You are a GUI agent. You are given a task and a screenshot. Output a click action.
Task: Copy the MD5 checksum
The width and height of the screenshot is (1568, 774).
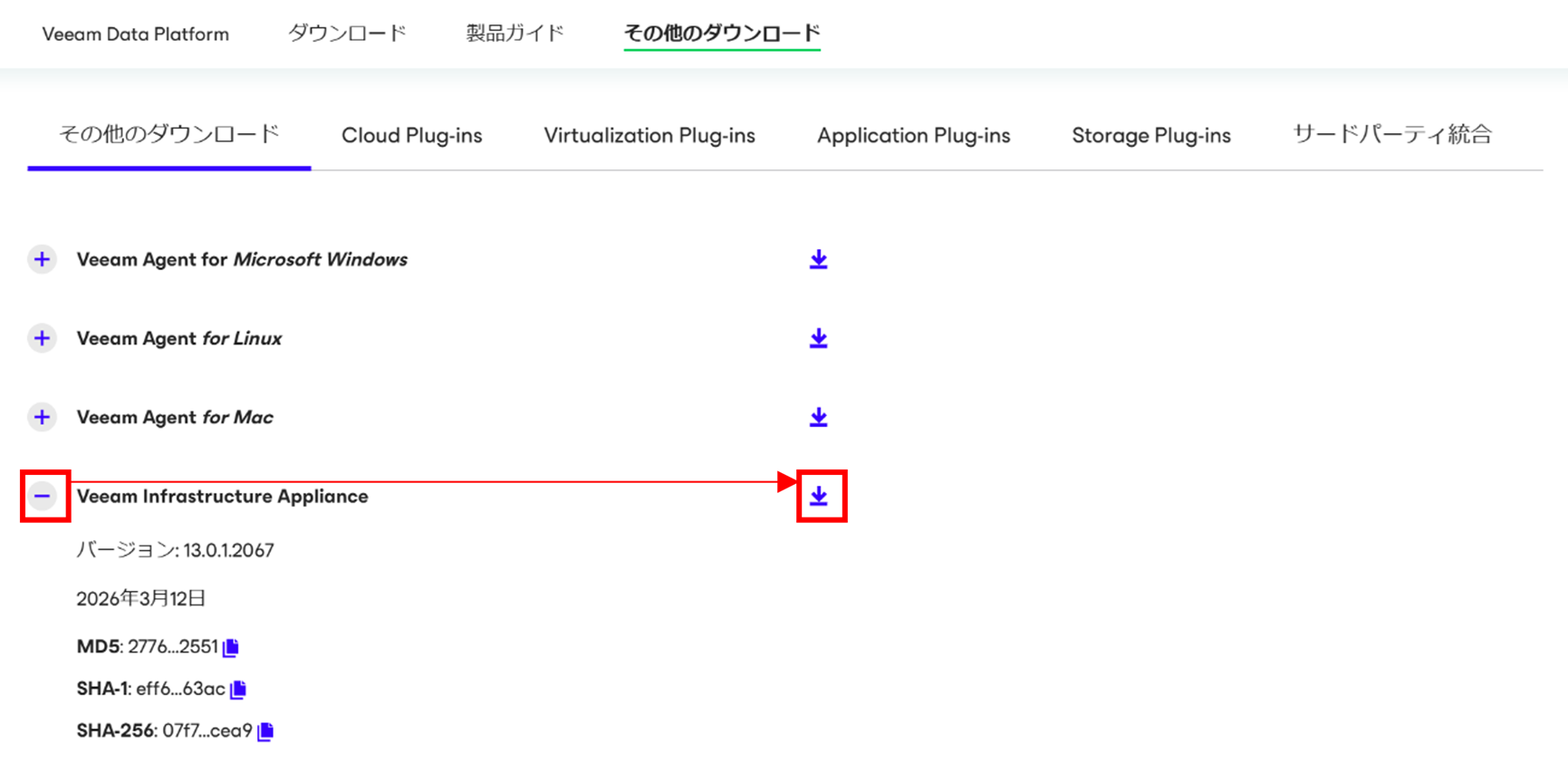[x=231, y=647]
